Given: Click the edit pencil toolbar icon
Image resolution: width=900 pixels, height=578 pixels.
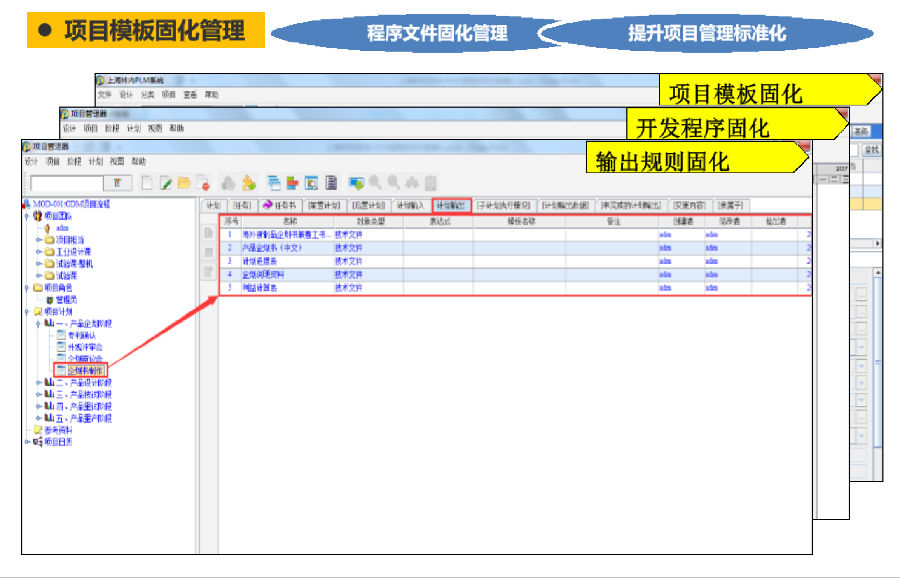Looking at the screenshot, I should (x=166, y=183).
